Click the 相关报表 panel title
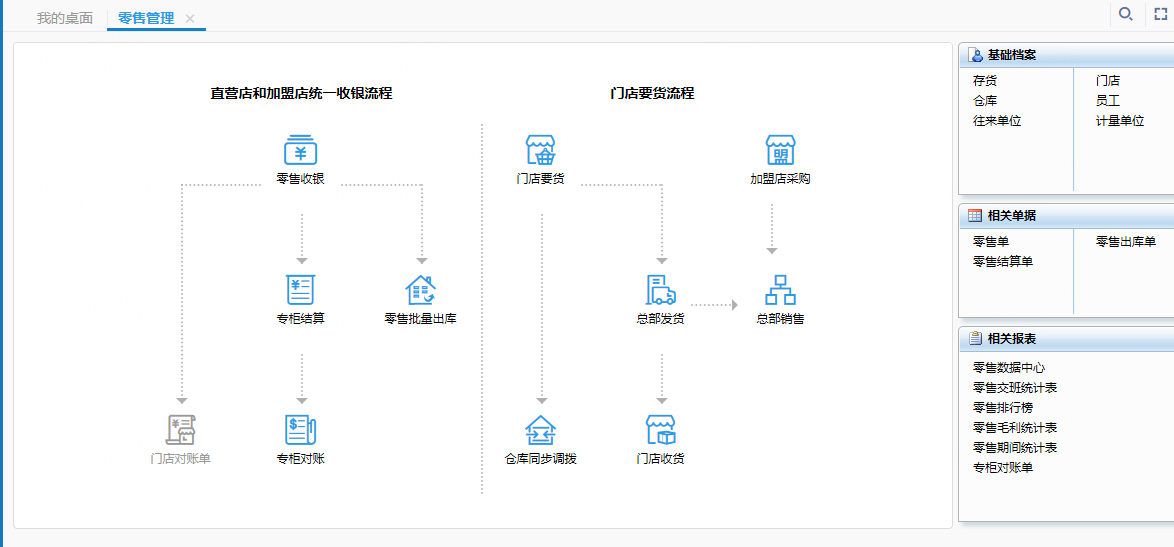 tap(1012, 338)
